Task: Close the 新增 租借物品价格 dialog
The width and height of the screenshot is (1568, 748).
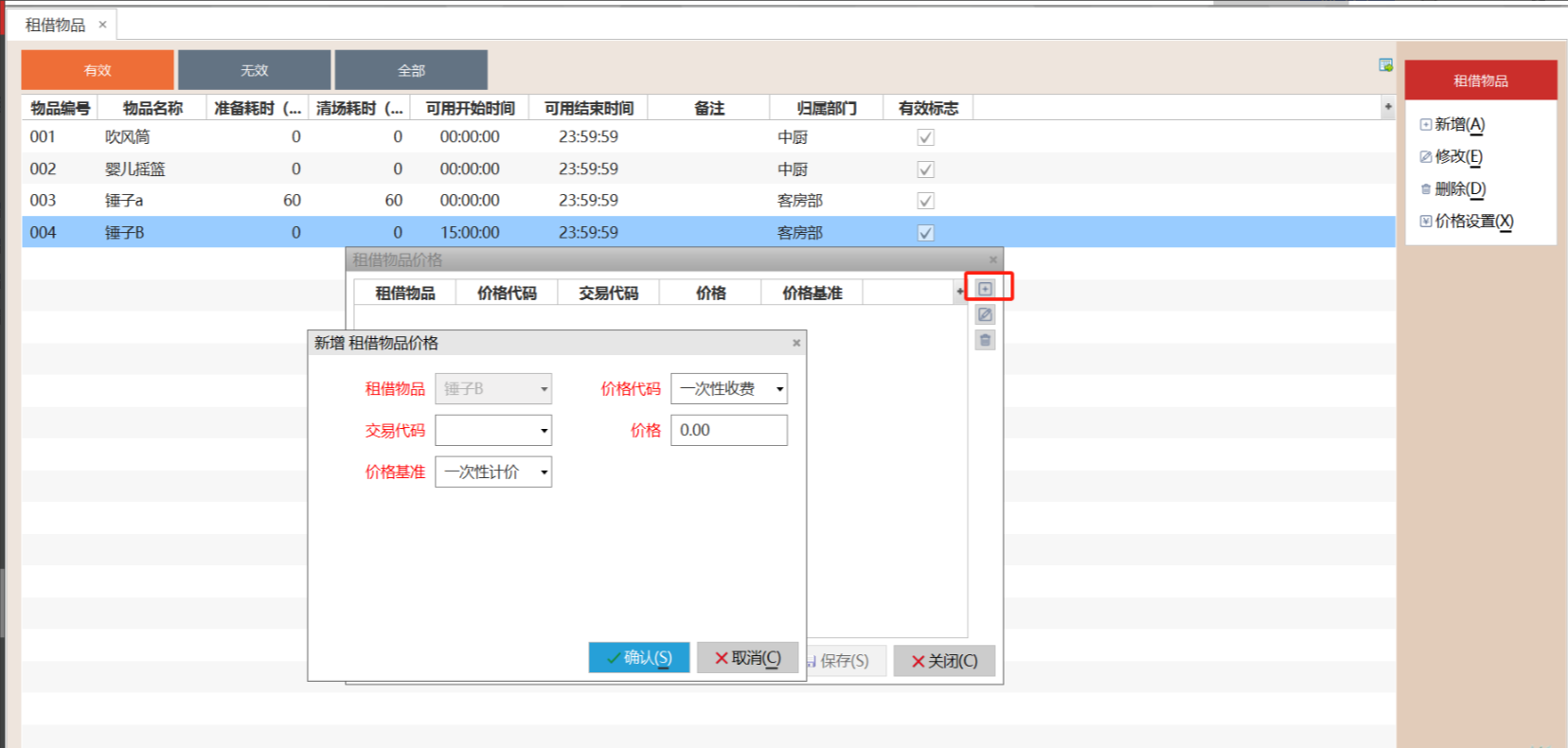Action: 796,343
